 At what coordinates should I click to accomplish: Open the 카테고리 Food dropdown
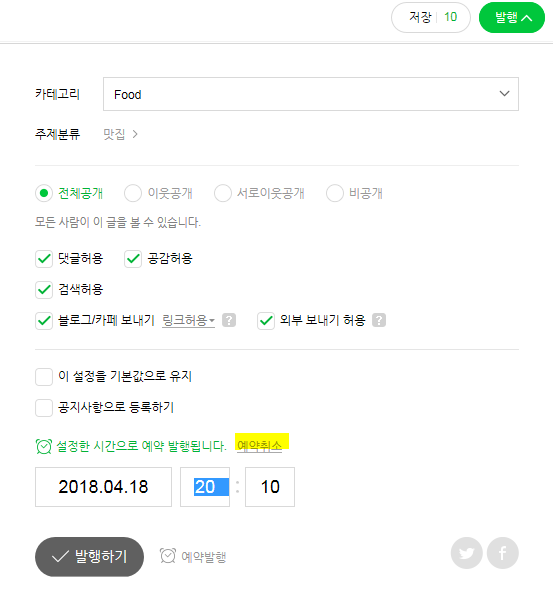(x=311, y=94)
